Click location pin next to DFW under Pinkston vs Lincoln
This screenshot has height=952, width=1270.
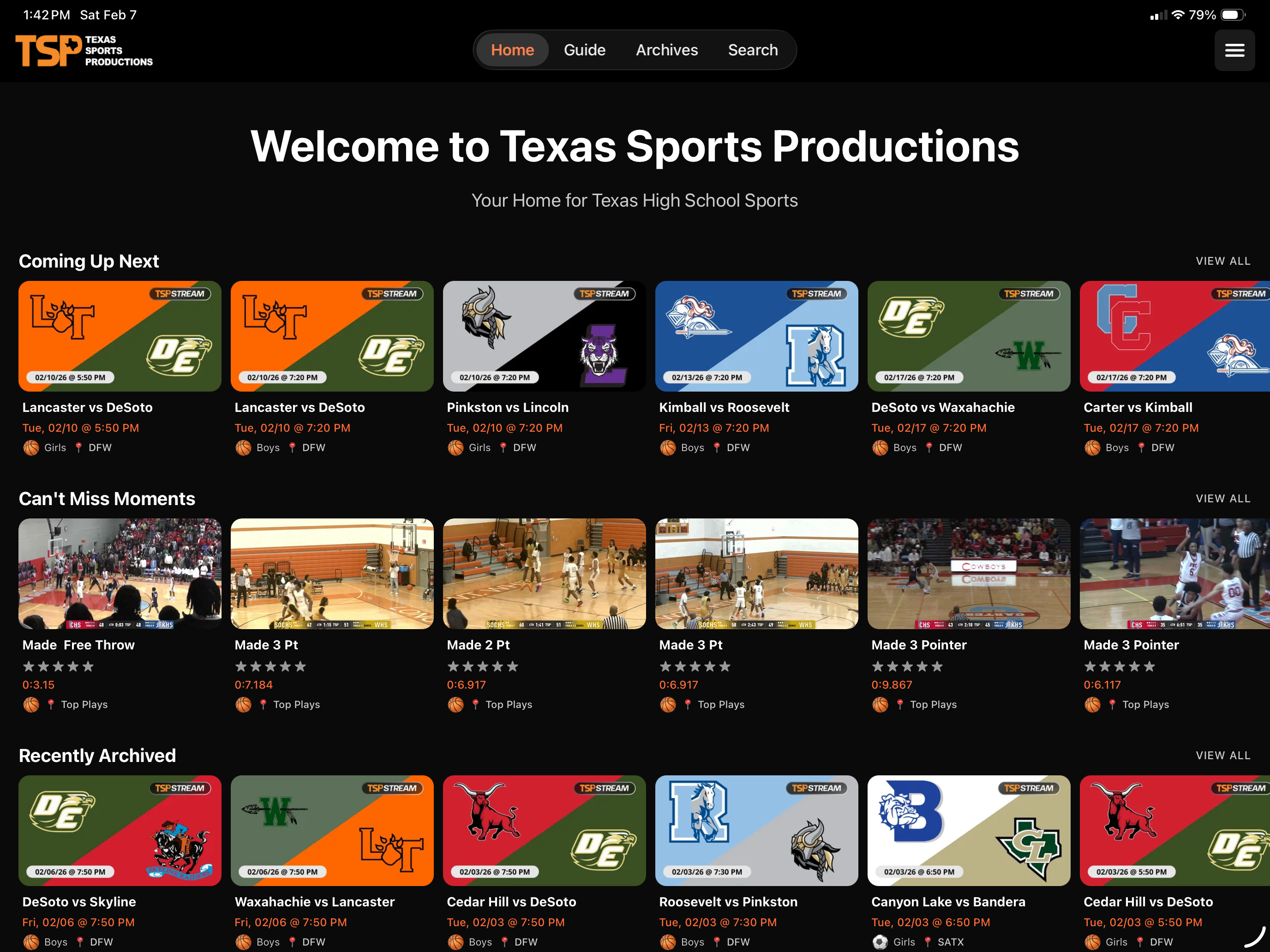(x=503, y=447)
